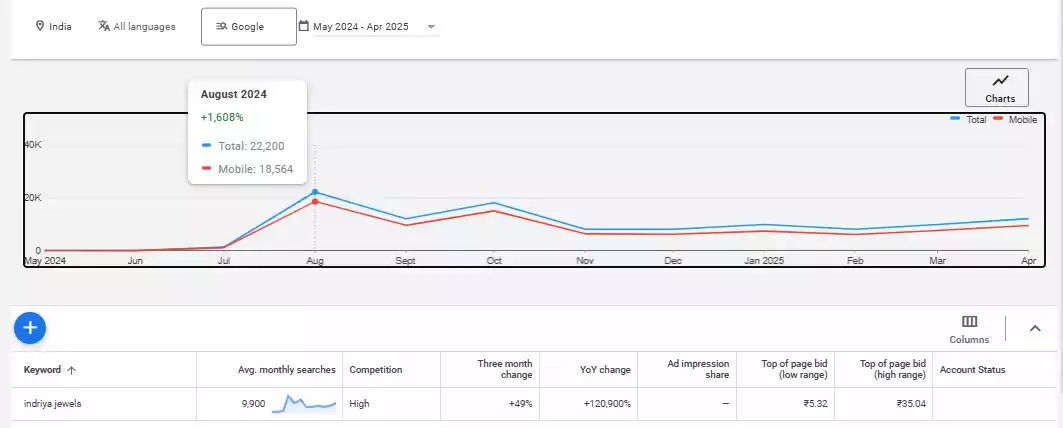Click the August data point on Total line
Viewport: 1063px width, 428px height.
315,191
